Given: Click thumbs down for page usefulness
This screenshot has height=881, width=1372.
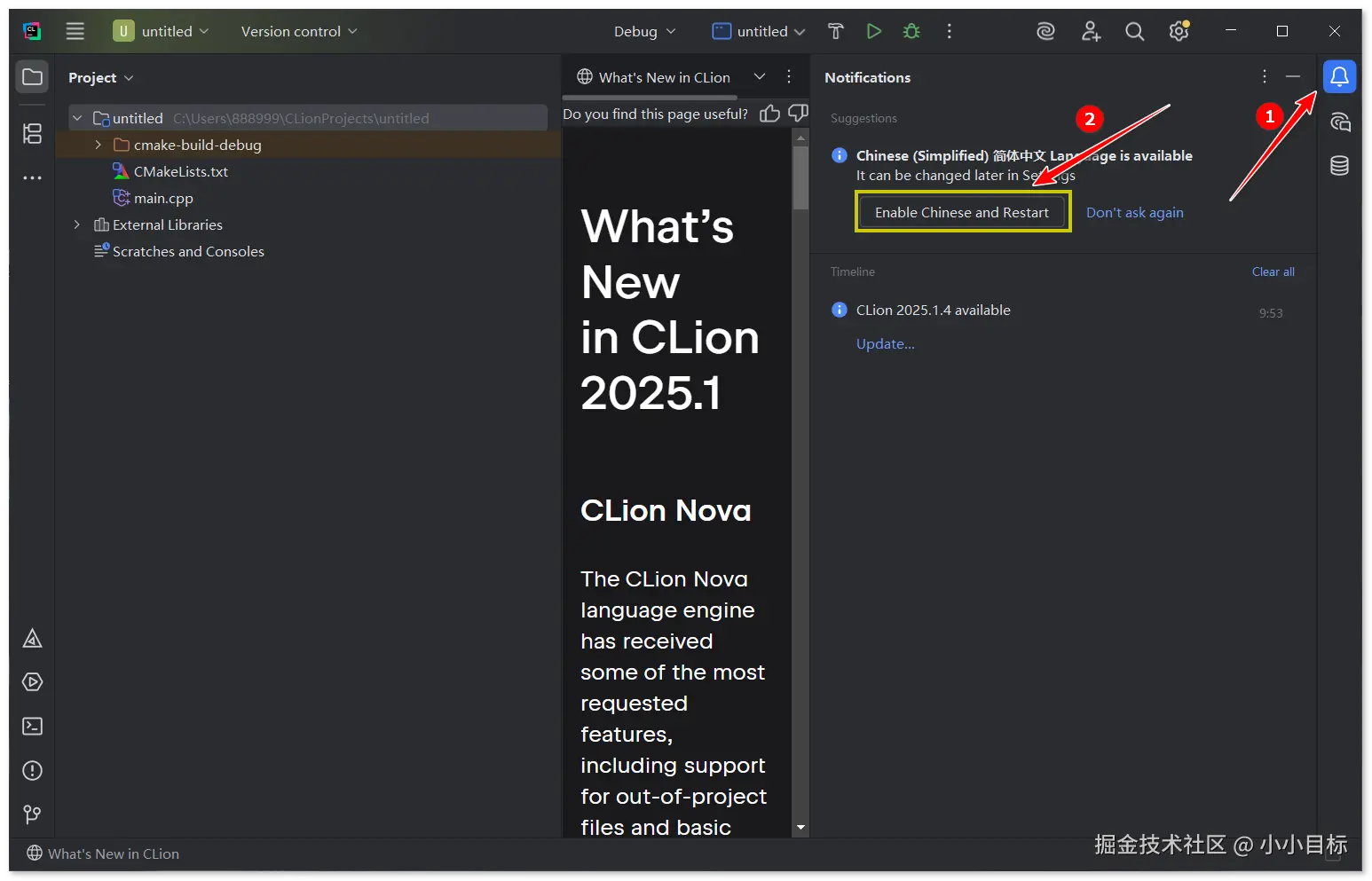Looking at the screenshot, I should coord(798,114).
